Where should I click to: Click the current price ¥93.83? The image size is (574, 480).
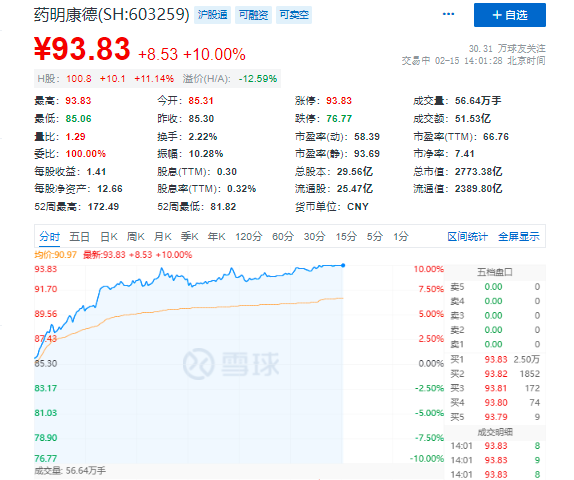pos(82,49)
